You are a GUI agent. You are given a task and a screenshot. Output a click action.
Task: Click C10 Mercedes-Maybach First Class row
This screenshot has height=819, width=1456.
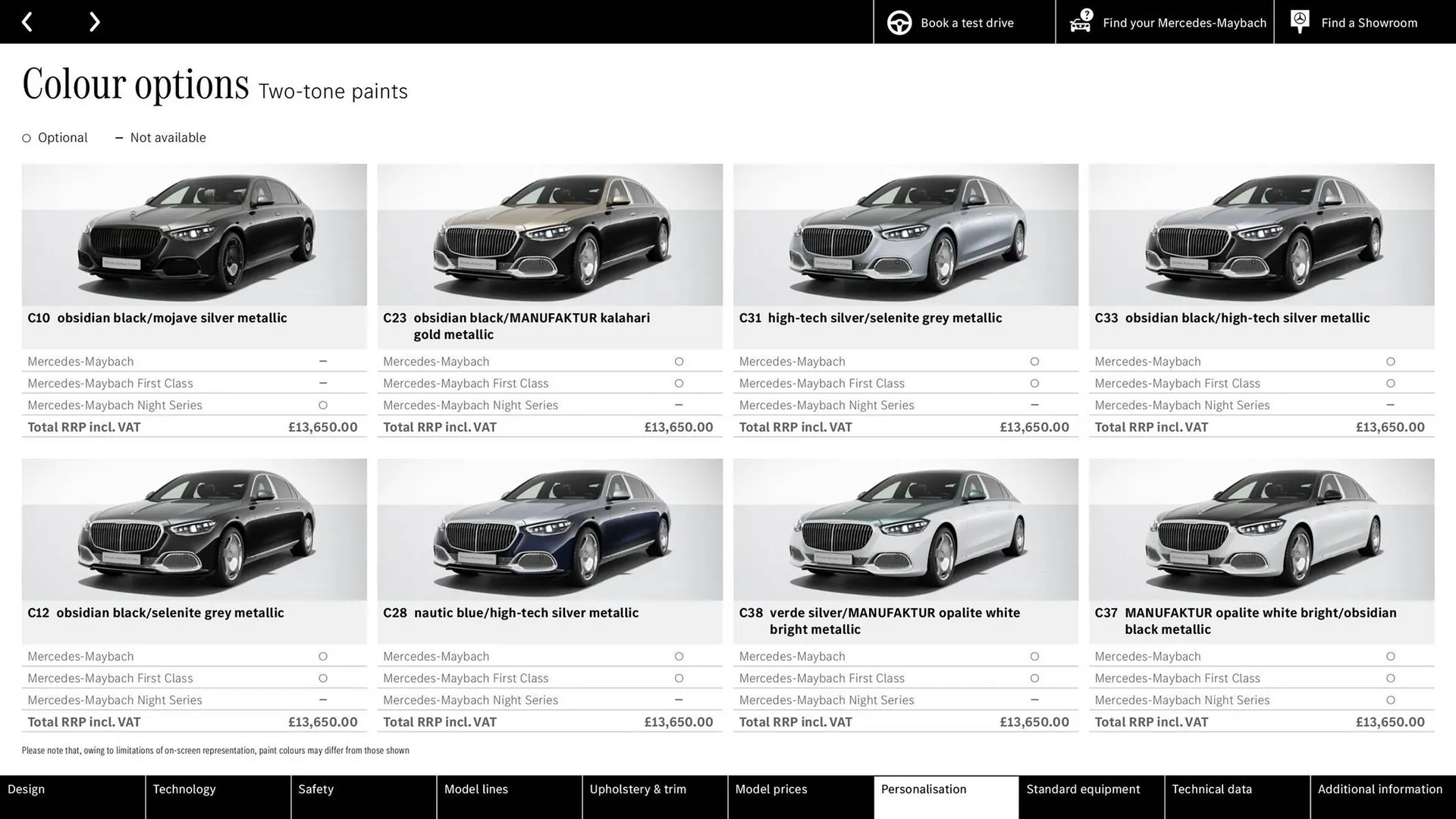click(194, 384)
